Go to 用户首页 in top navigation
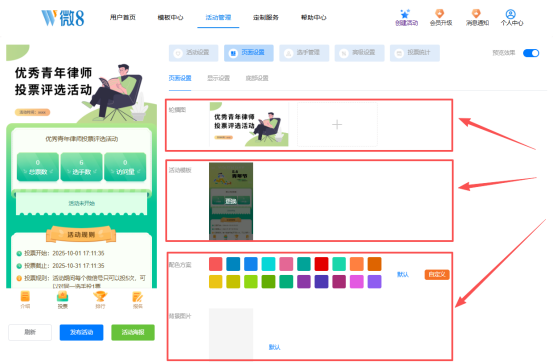This screenshot has height=362, width=554. pos(123,17)
